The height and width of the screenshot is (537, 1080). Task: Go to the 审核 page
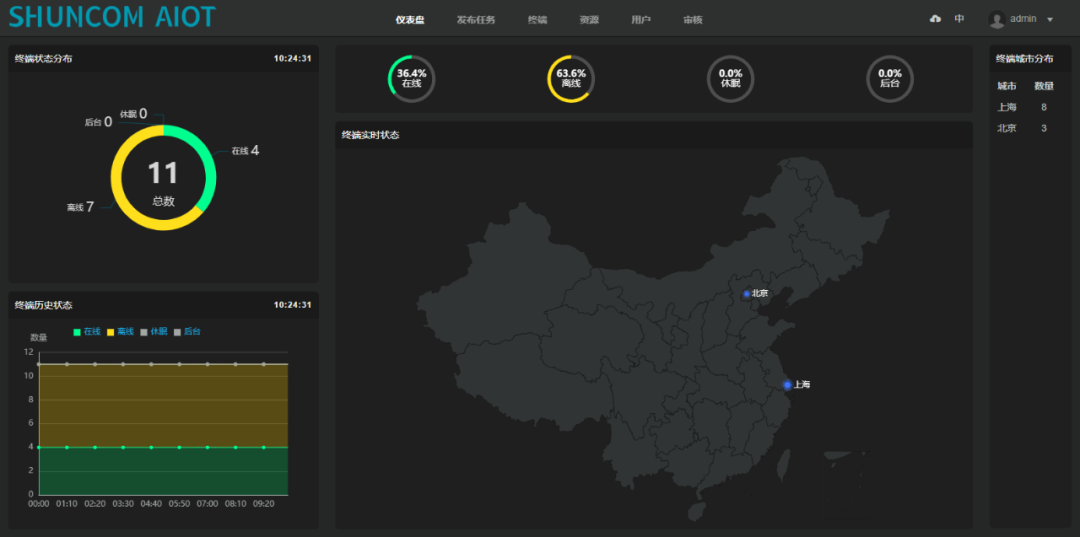(x=692, y=20)
